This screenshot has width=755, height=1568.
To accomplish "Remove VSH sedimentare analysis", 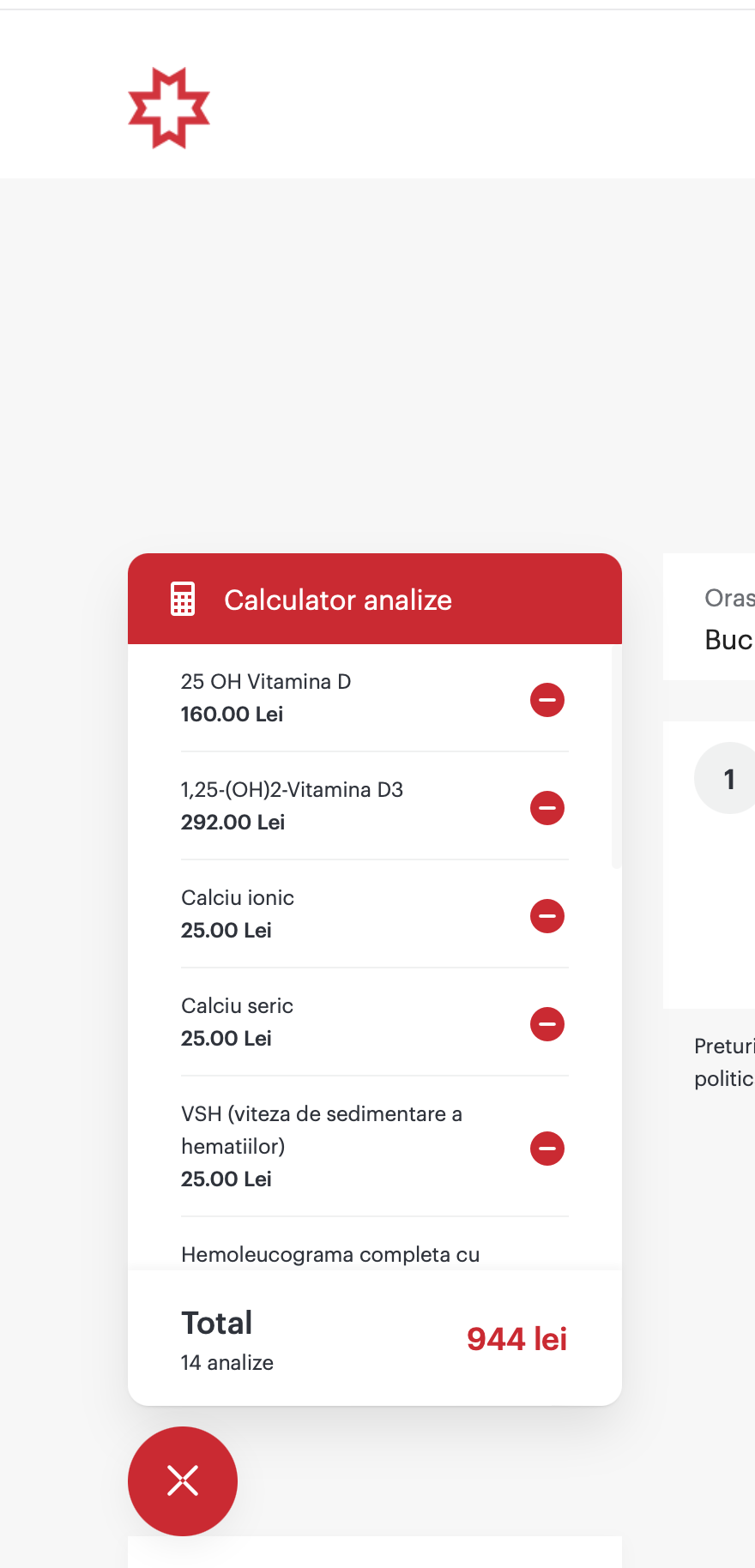I will coord(547,1149).
